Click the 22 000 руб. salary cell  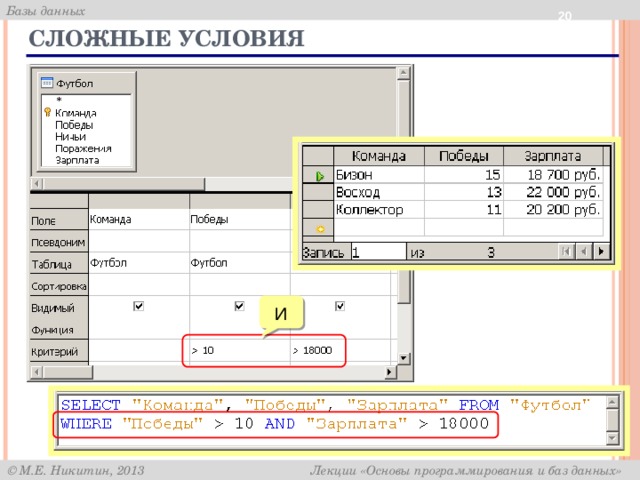coord(553,192)
